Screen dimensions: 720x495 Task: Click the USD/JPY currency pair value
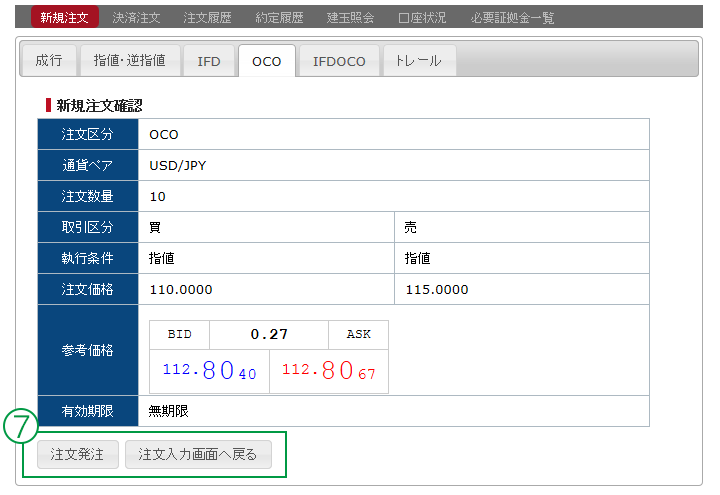pyautogui.click(x=178, y=165)
